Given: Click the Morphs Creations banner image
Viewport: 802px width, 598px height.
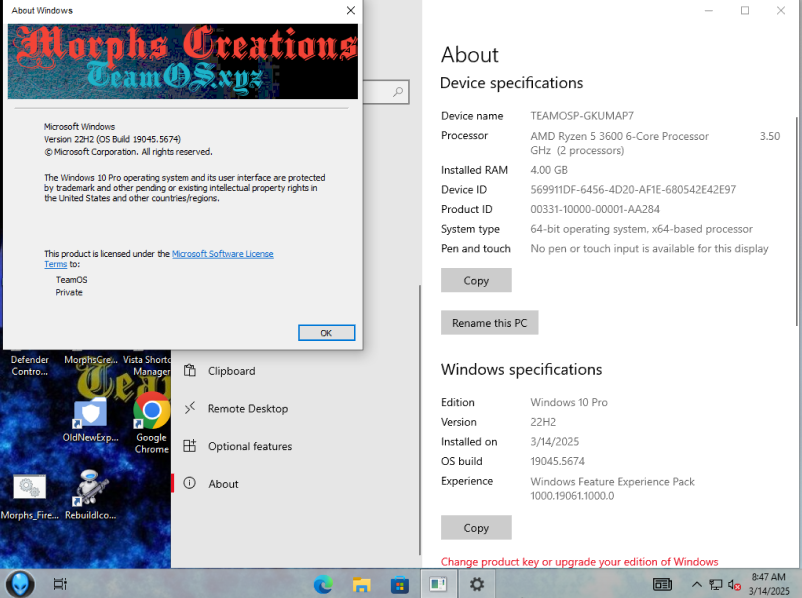Looking at the screenshot, I should tap(183, 61).
